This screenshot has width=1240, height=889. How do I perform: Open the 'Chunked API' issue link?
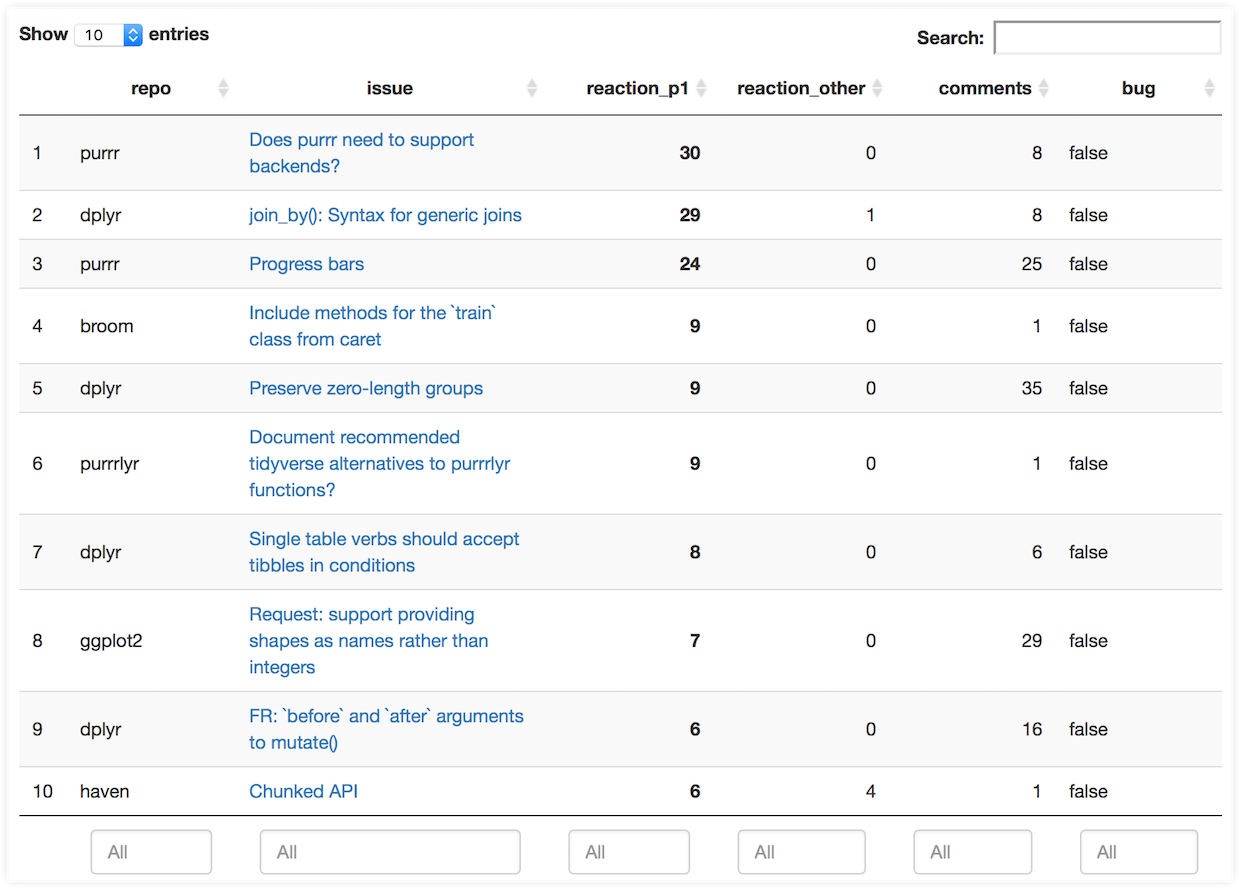303,791
